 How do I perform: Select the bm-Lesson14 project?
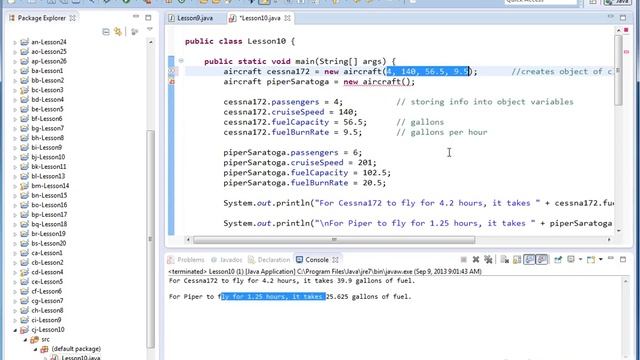click(x=50, y=186)
